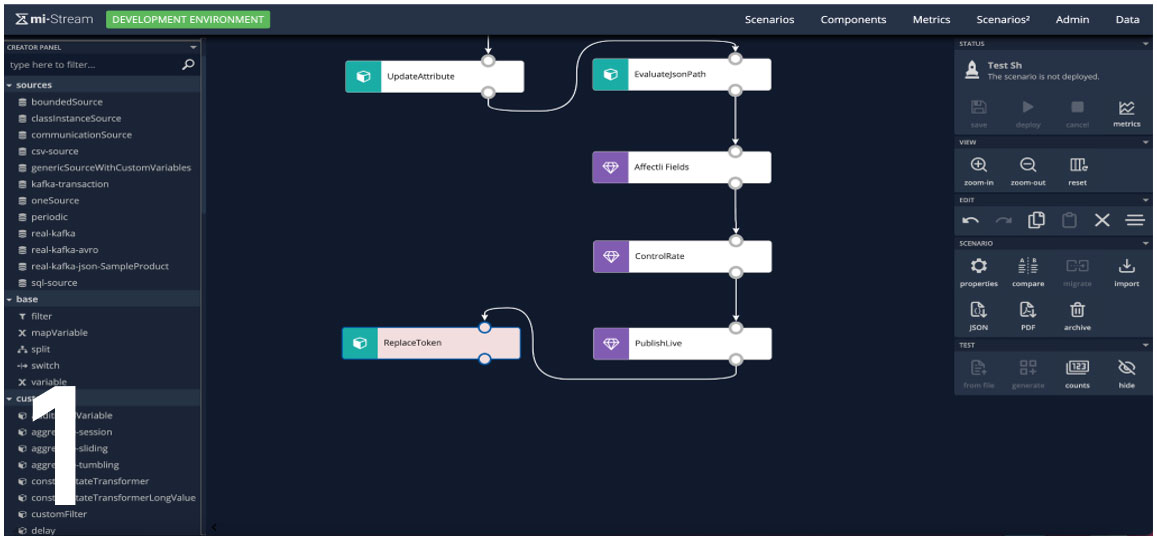This screenshot has width=1157, height=540.
Task: Click the zoom-in magnifier icon
Action: pos(979,166)
